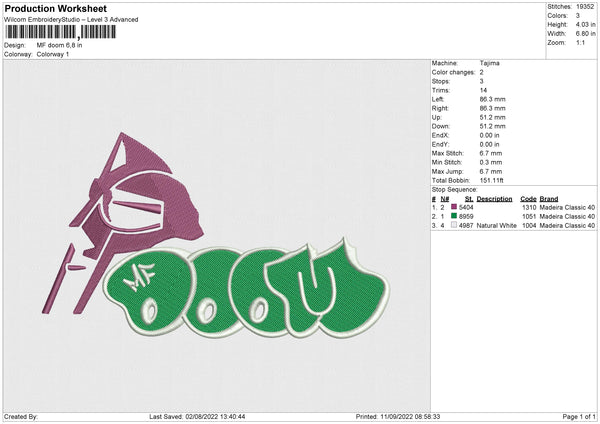Click the Width value '6.80 in'
Screen dimensions: 600x424
[x=585, y=34]
